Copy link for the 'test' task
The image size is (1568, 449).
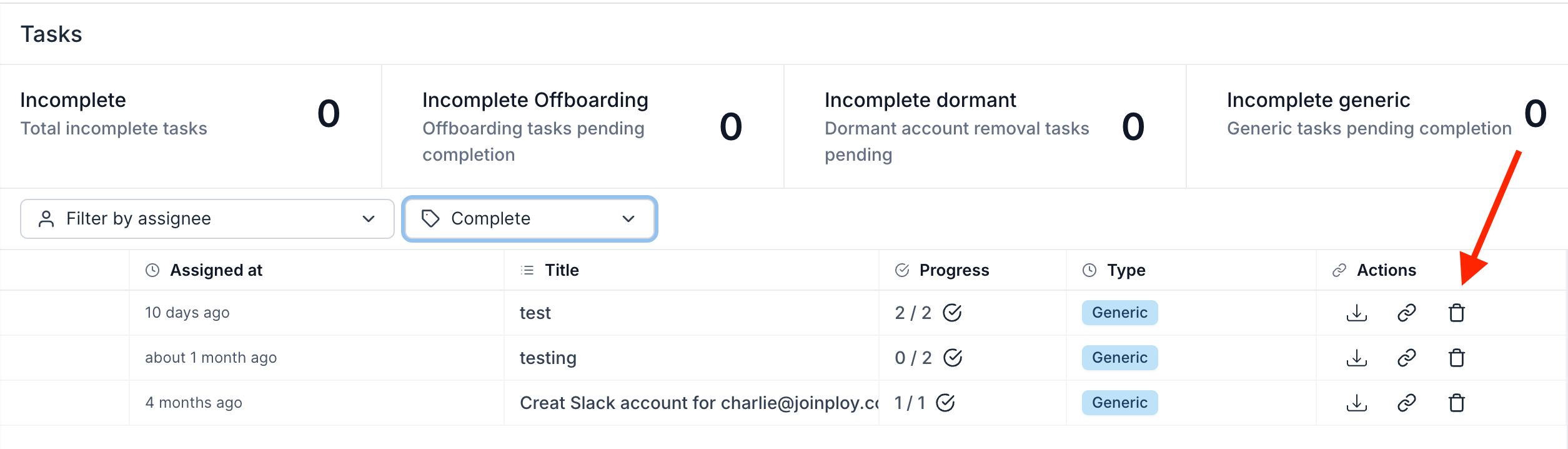click(1406, 313)
